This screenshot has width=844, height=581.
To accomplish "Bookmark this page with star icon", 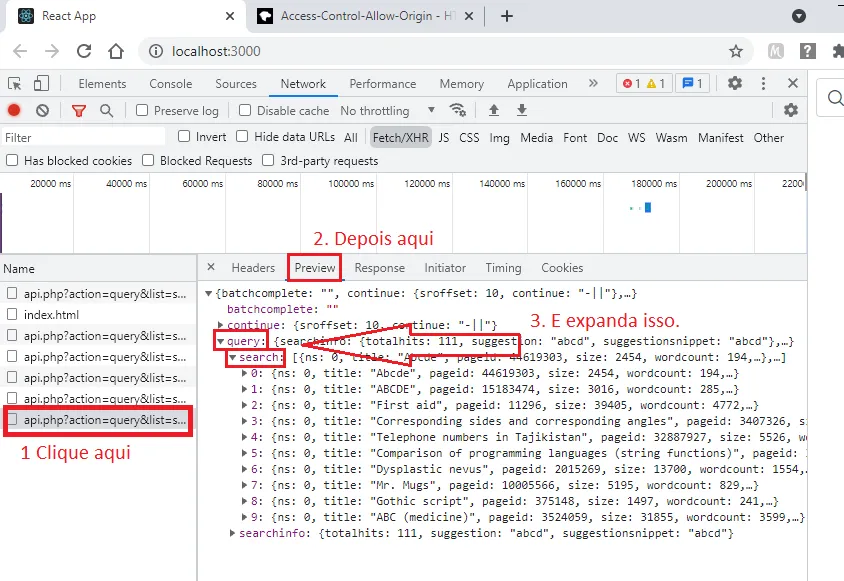I will pyautogui.click(x=736, y=51).
